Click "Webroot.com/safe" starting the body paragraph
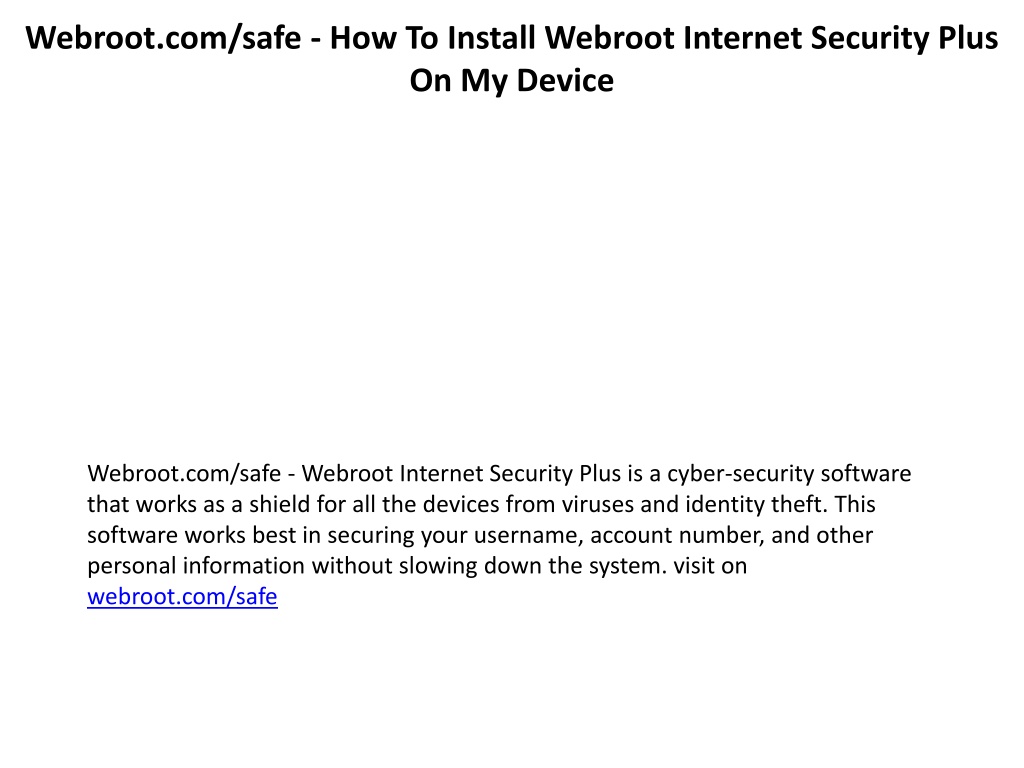This screenshot has width=1024, height=768. click(x=184, y=473)
